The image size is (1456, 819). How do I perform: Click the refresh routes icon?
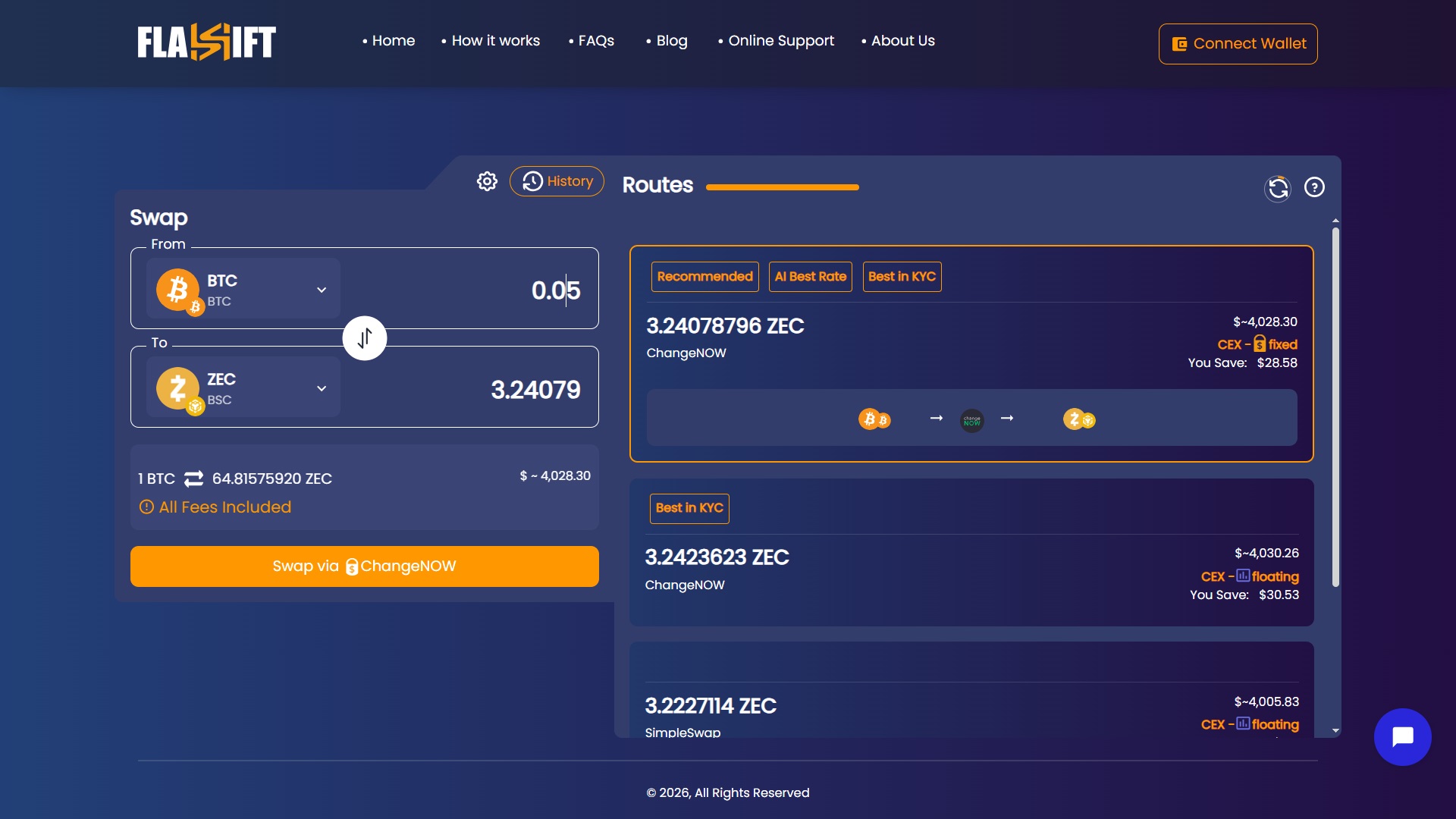[1278, 187]
